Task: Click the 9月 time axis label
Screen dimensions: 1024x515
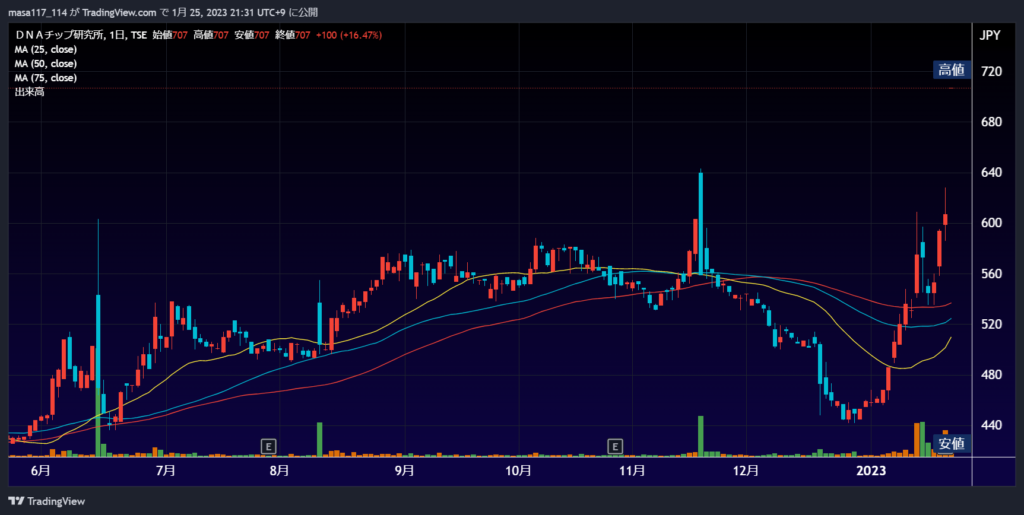Action: pyautogui.click(x=405, y=471)
